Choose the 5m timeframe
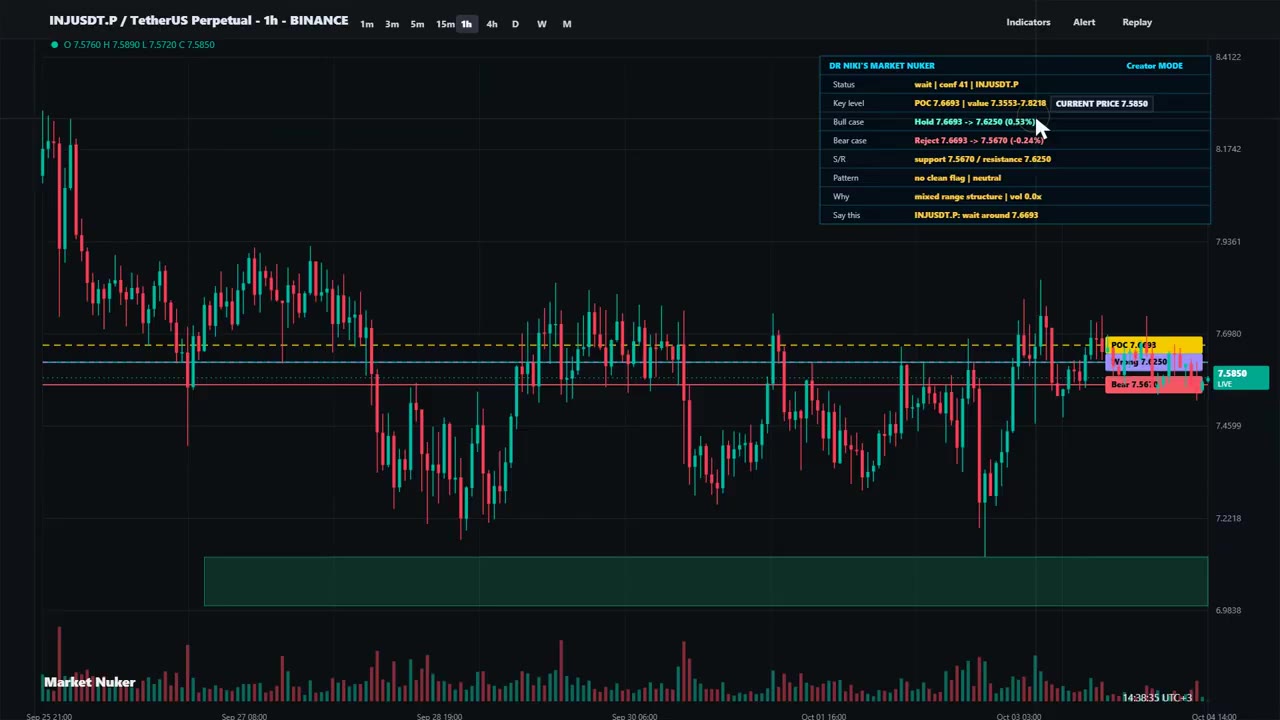 tap(417, 24)
